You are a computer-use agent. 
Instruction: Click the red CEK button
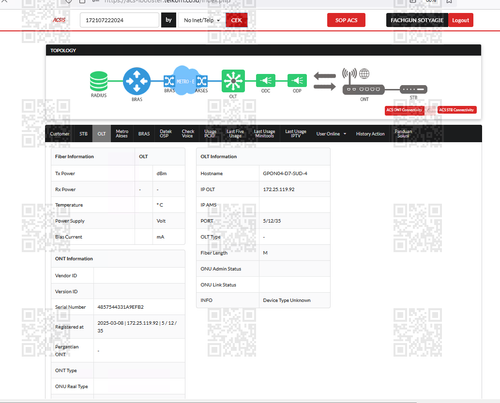pos(236,20)
